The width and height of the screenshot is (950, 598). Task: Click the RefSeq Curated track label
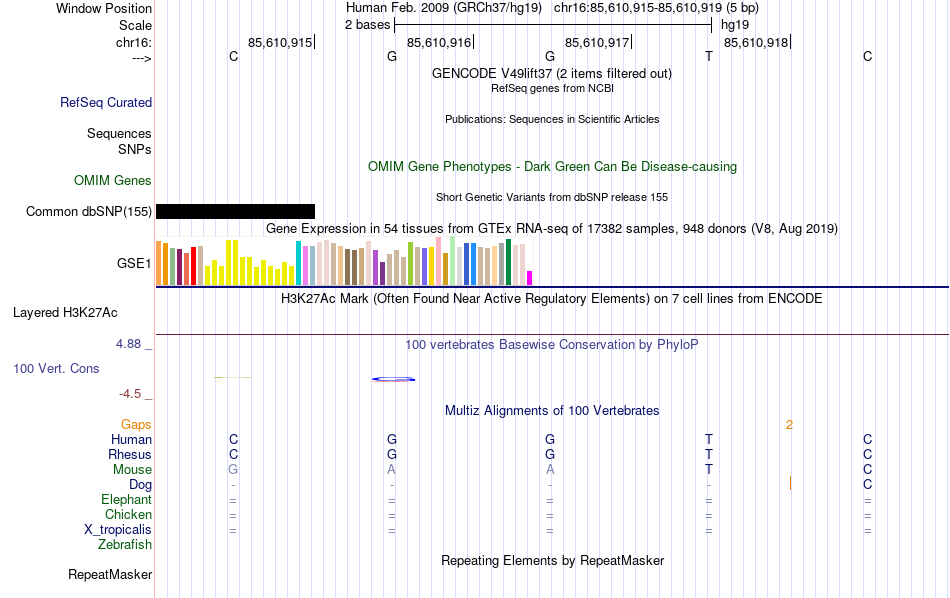click(105, 102)
